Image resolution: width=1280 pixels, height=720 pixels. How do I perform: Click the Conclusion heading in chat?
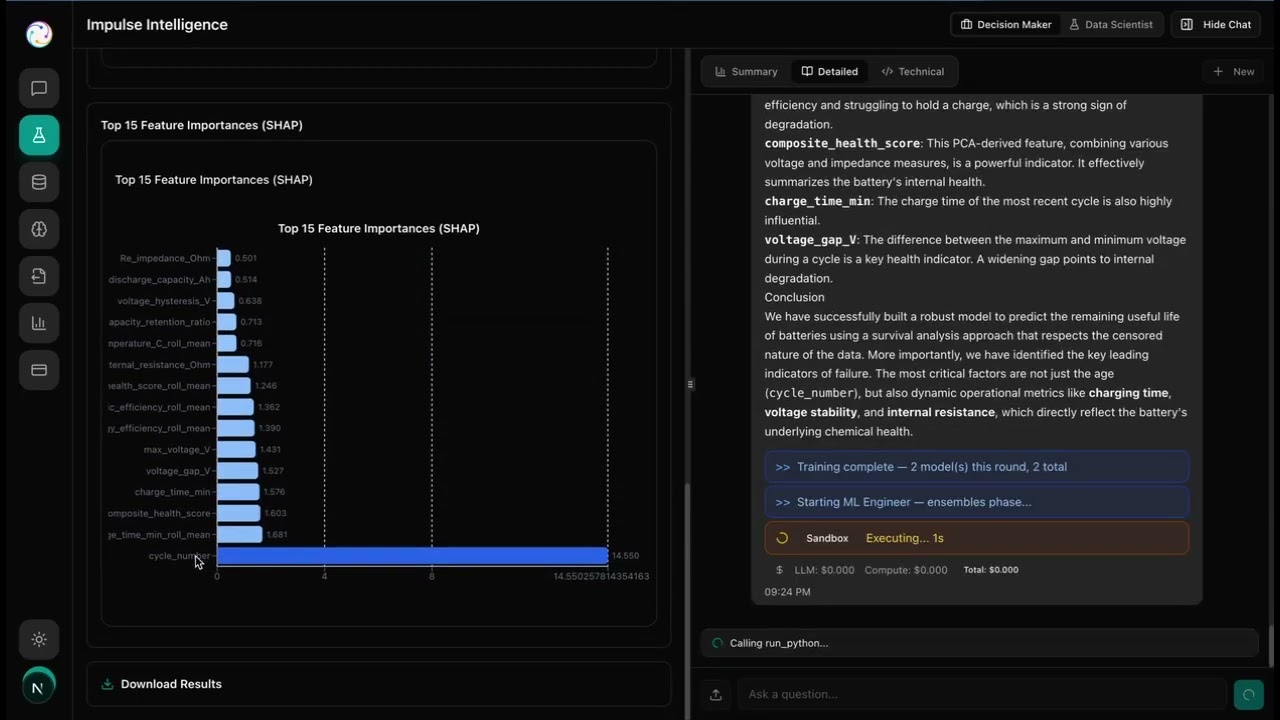795,297
